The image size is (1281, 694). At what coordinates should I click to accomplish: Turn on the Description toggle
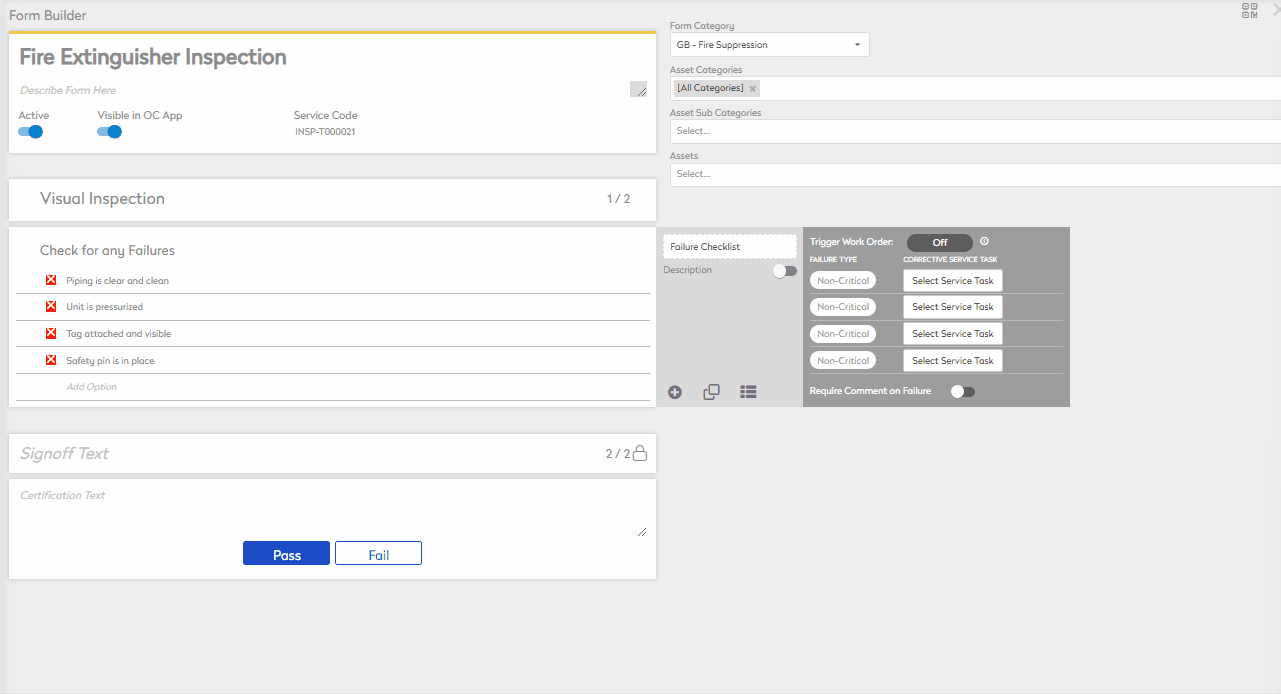pyautogui.click(x=785, y=270)
